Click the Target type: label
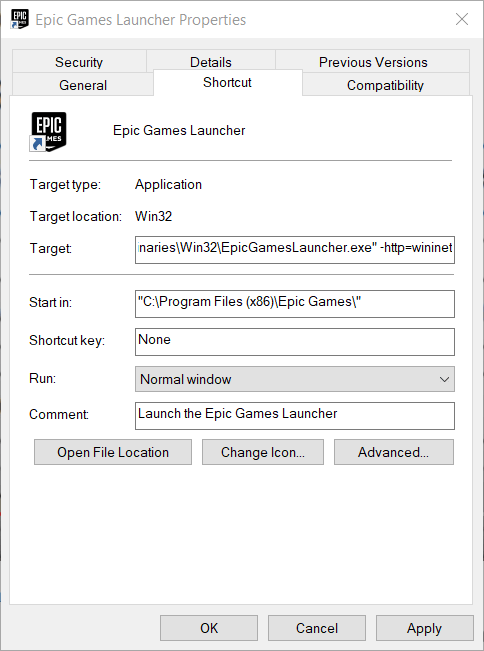Screen dimensions: 484x651 [x=65, y=184]
